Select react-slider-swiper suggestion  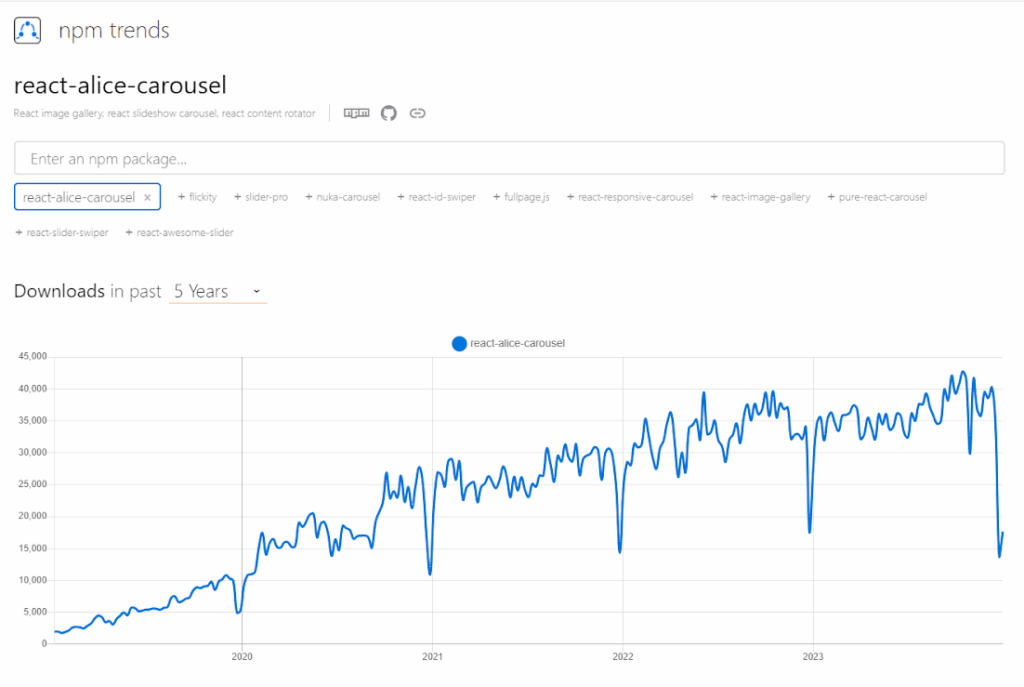[62, 232]
